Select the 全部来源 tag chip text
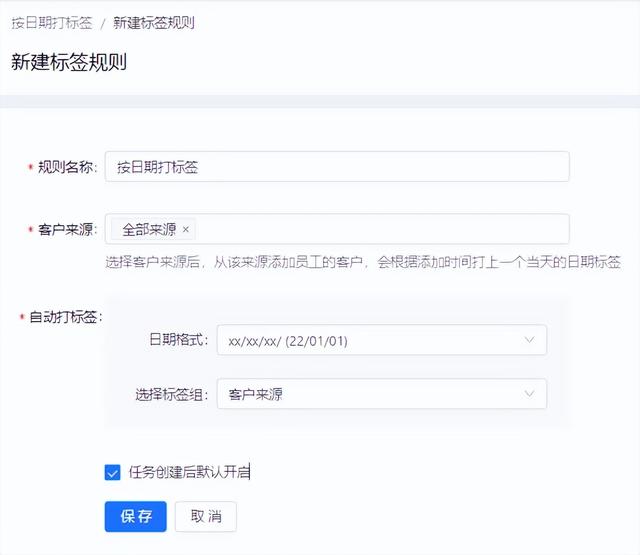The width and height of the screenshot is (640, 555). click(x=149, y=230)
